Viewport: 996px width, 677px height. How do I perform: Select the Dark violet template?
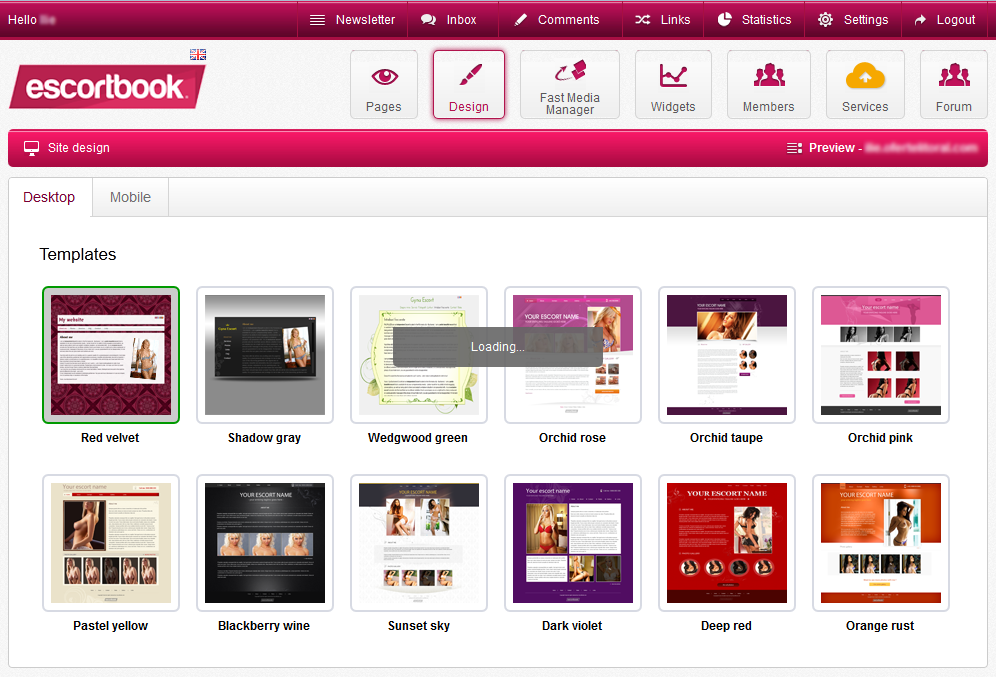tap(573, 543)
